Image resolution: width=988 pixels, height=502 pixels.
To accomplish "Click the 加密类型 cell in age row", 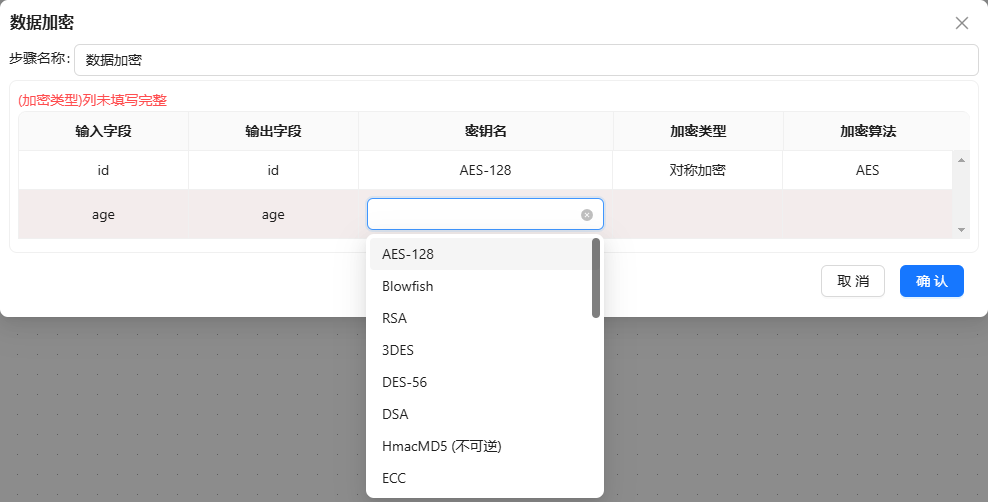I will point(697,215).
